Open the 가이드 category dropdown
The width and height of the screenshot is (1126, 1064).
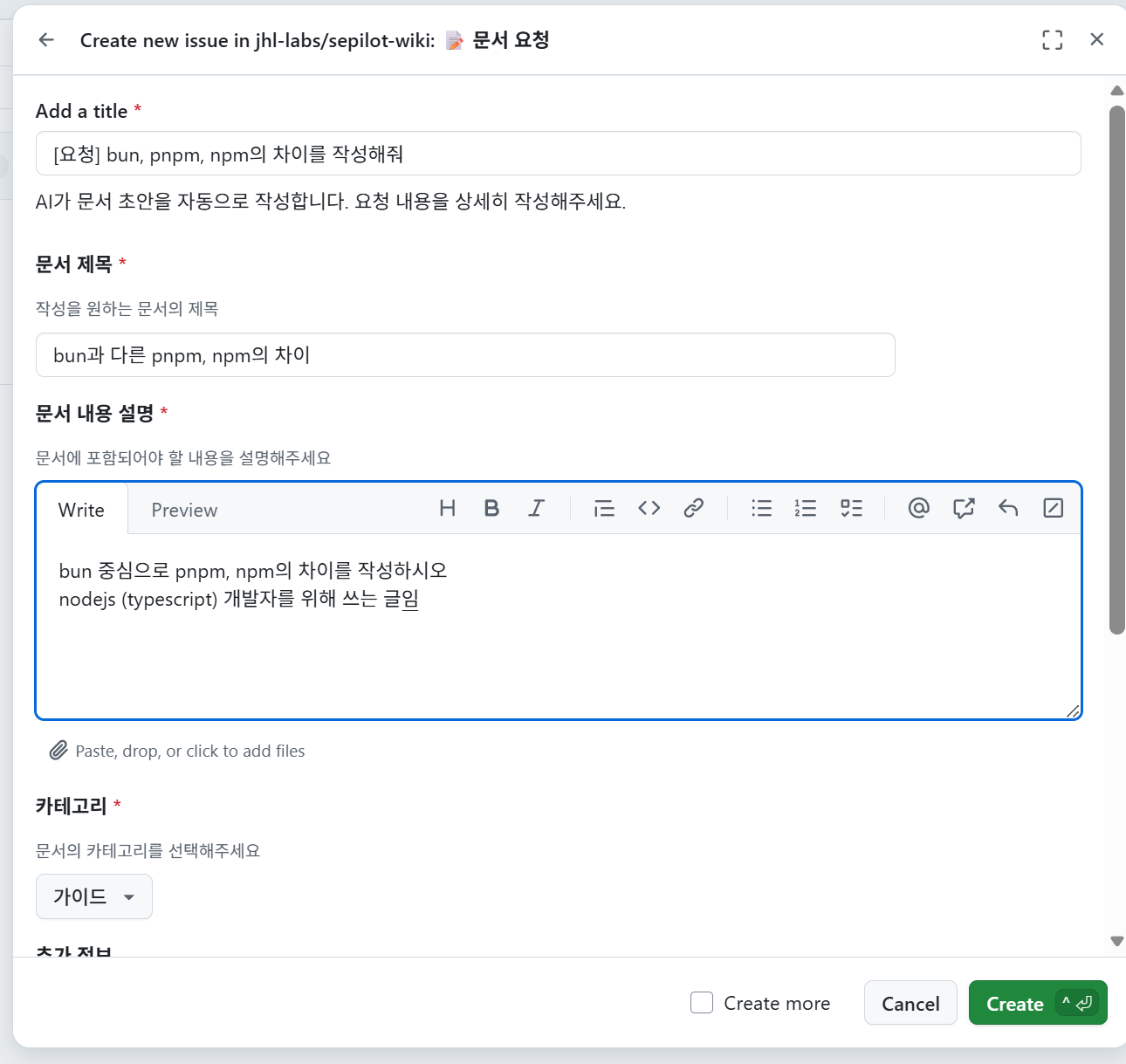click(x=94, y=896)
